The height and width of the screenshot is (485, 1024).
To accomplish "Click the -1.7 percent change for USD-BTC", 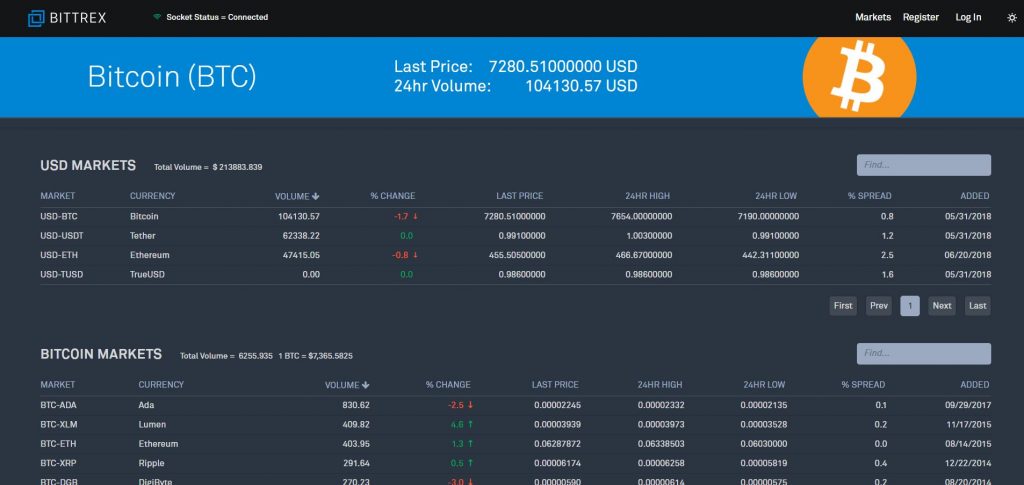I will 402,216.
